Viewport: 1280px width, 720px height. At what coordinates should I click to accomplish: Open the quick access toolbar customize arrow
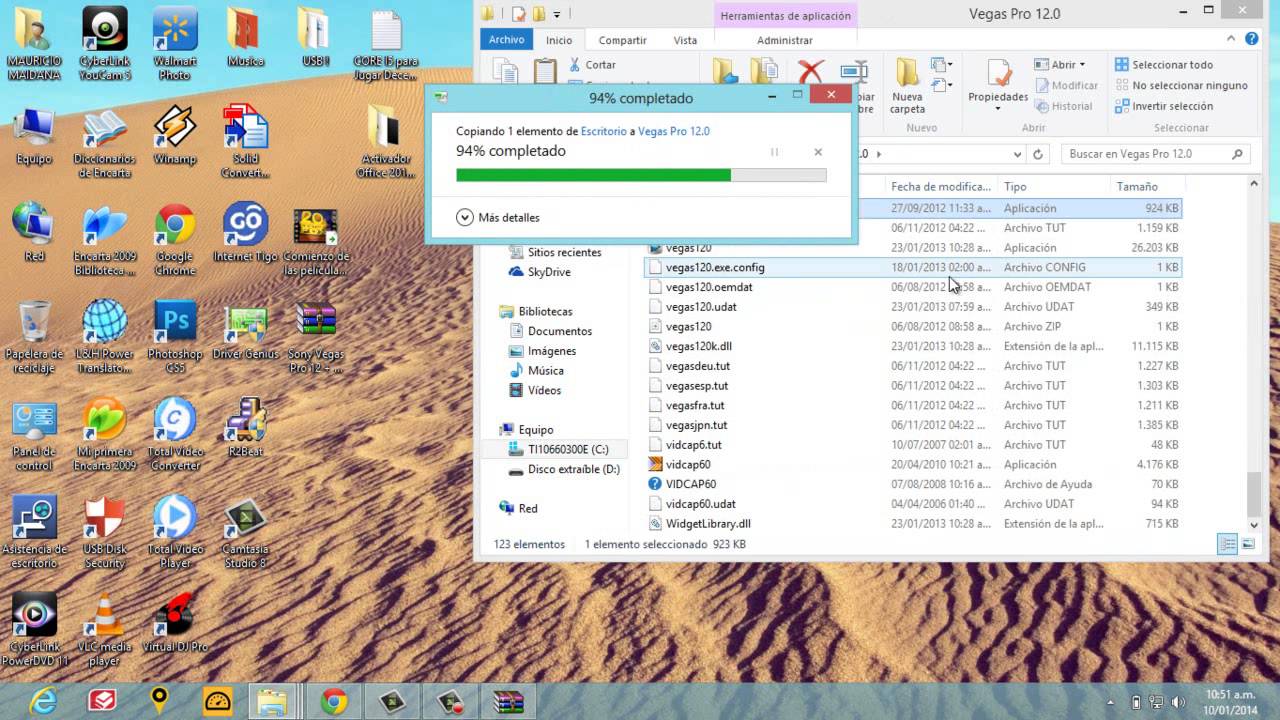[557, 14]
